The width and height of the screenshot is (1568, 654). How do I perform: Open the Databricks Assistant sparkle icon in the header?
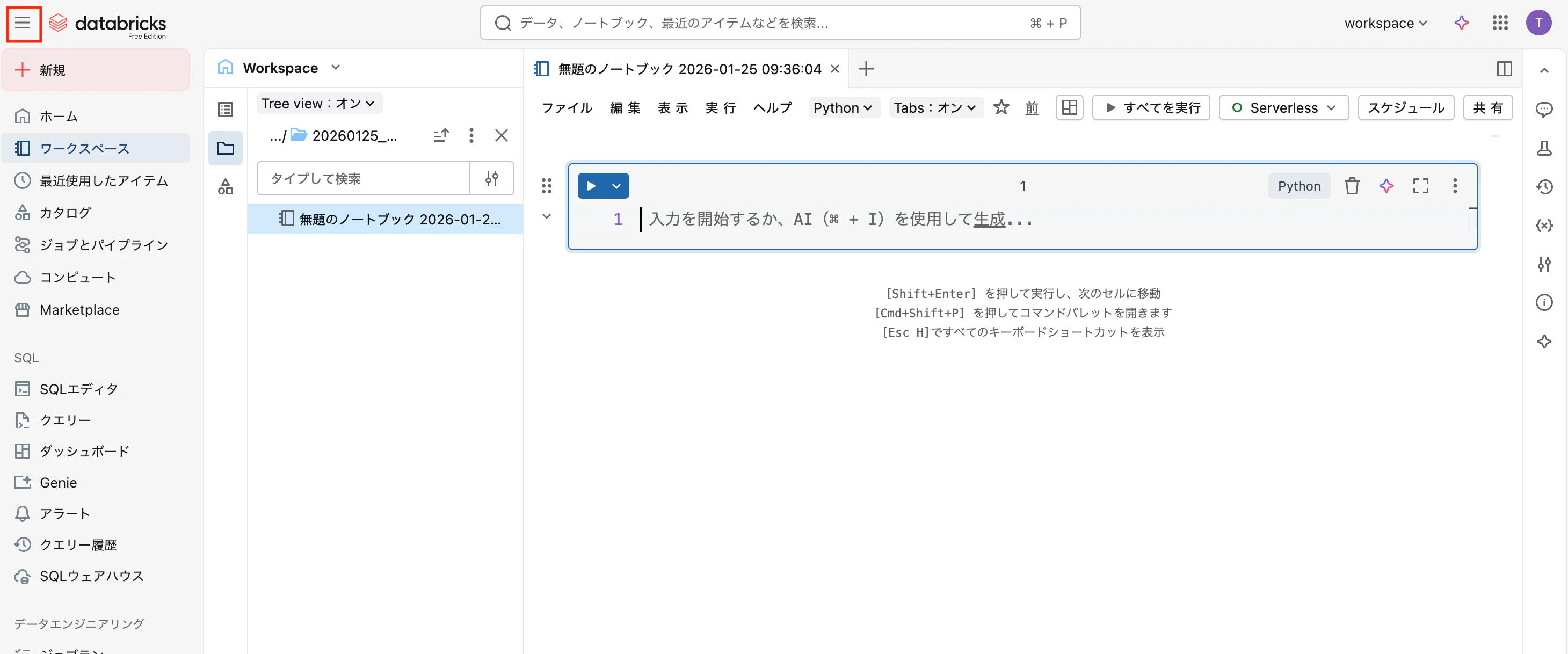(x=1461, y=23)
